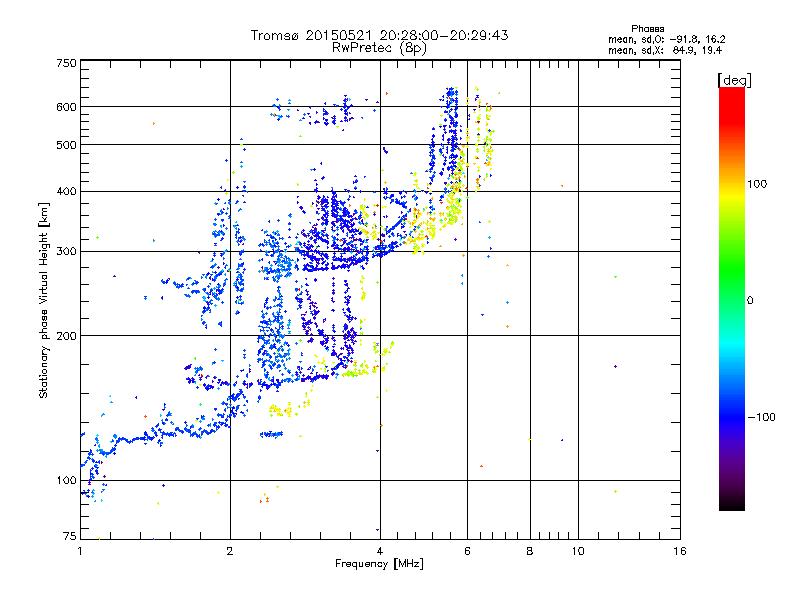Click the y-axis '200' tick label
800x600 pixels.
(x=66, y=336)
